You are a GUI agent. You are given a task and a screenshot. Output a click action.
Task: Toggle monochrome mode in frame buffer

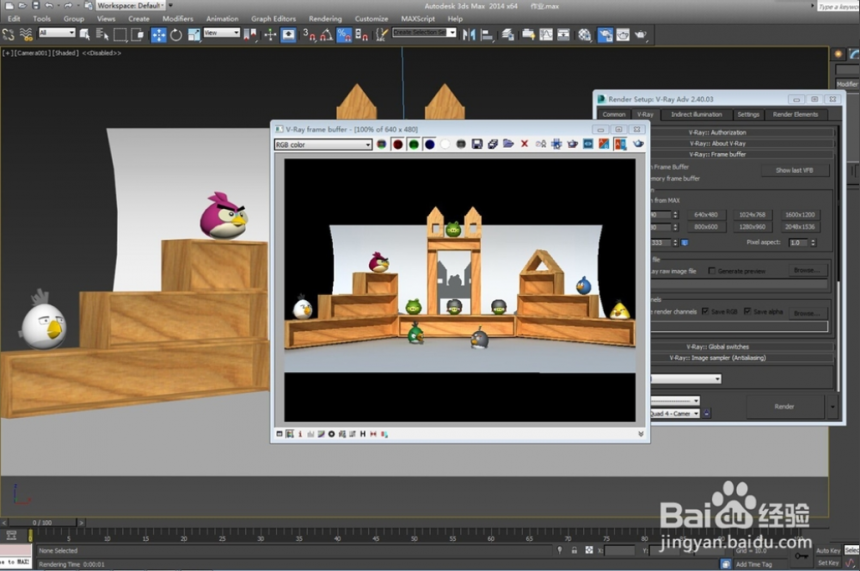pyautogui.click(x=461, y=144)
